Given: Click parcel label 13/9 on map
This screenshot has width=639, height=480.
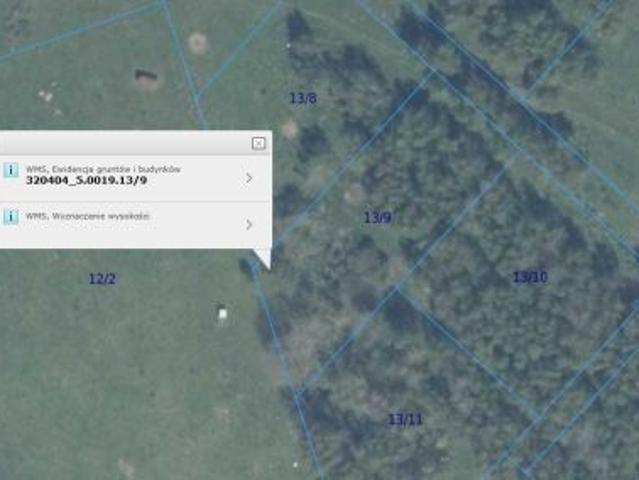Looking at the screenshot, I should point(377,217).
